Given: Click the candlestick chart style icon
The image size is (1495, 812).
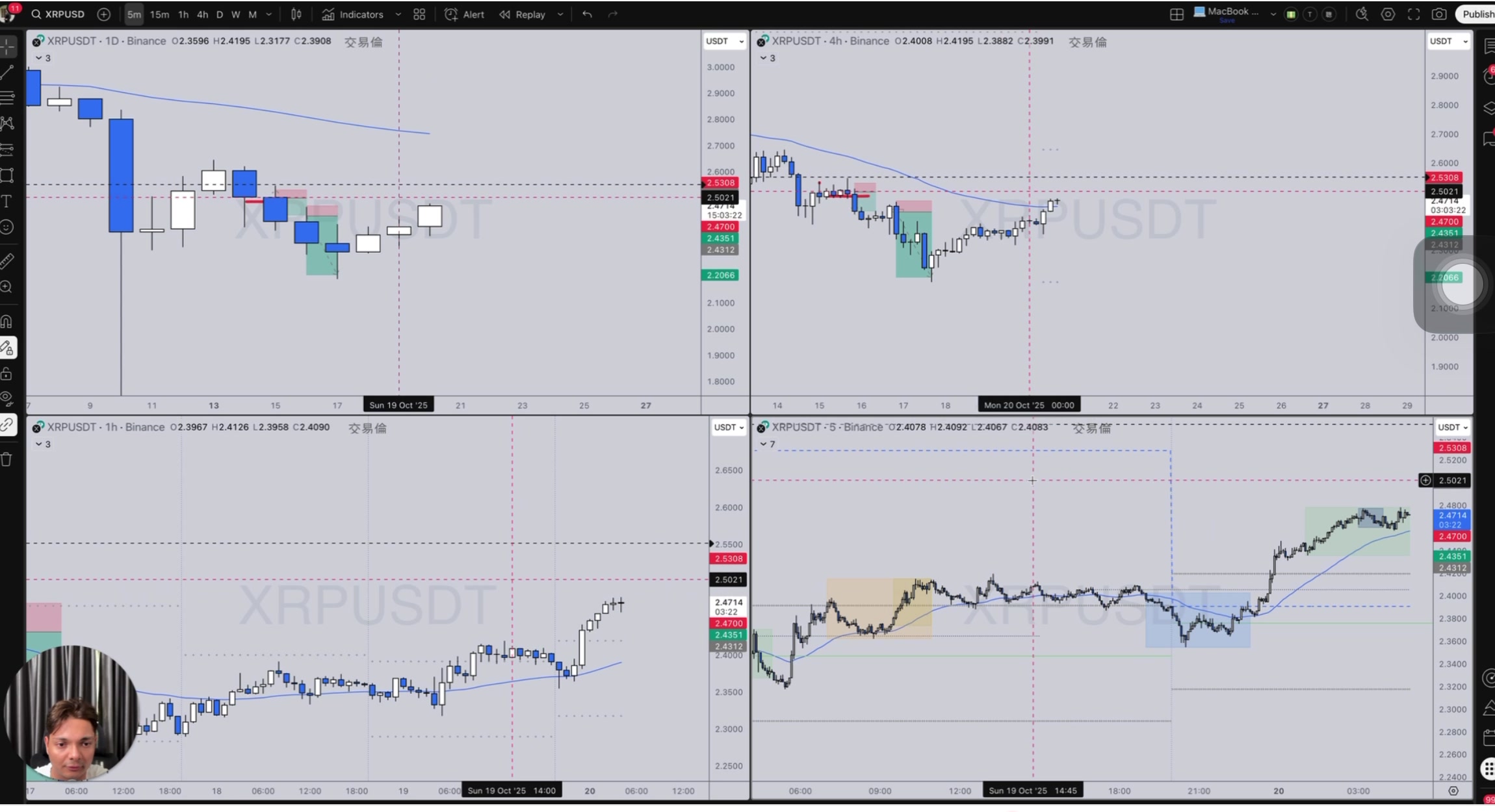Looking at the screenshot, I should (296, 14).
